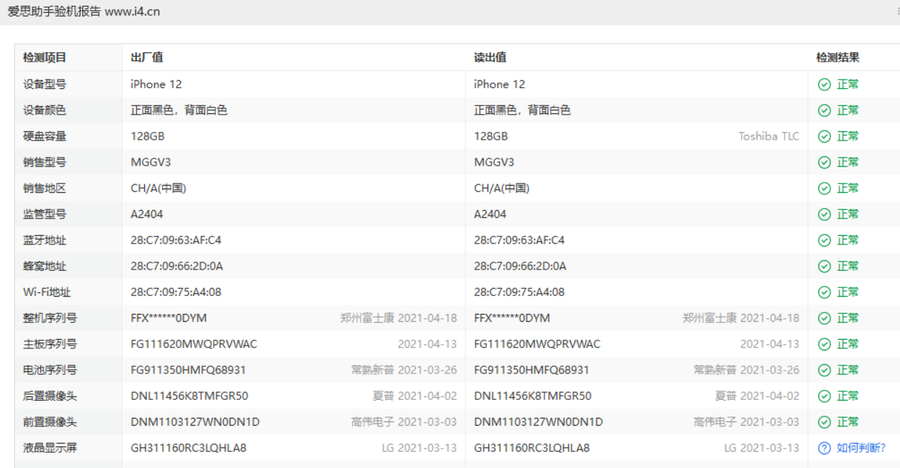Click the green check icon in 设备型号 row
This screenshot has width=900, height=468.
[x=824, y=84]
